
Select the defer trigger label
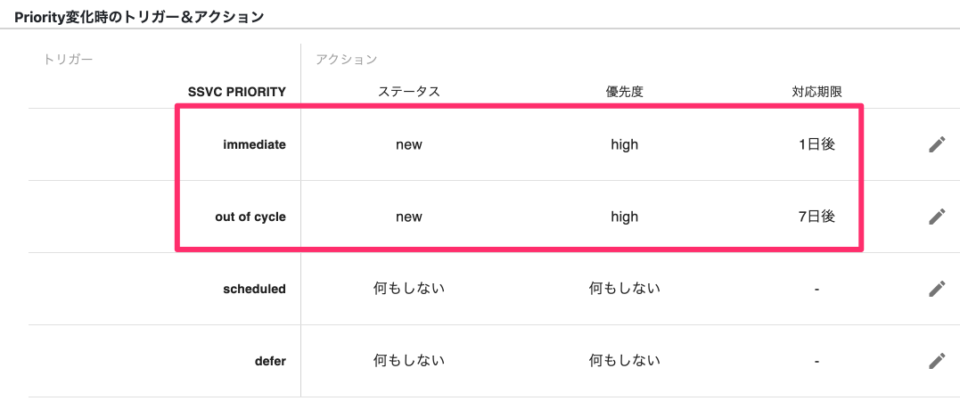click(270, 361)
